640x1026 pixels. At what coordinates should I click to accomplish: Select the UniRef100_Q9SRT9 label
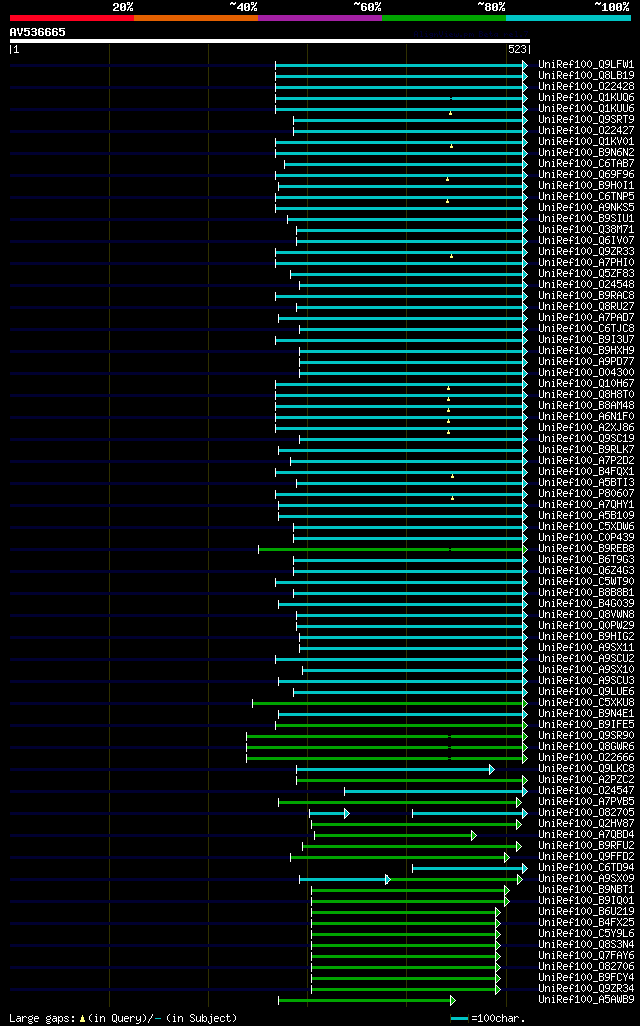pos(586,120)
